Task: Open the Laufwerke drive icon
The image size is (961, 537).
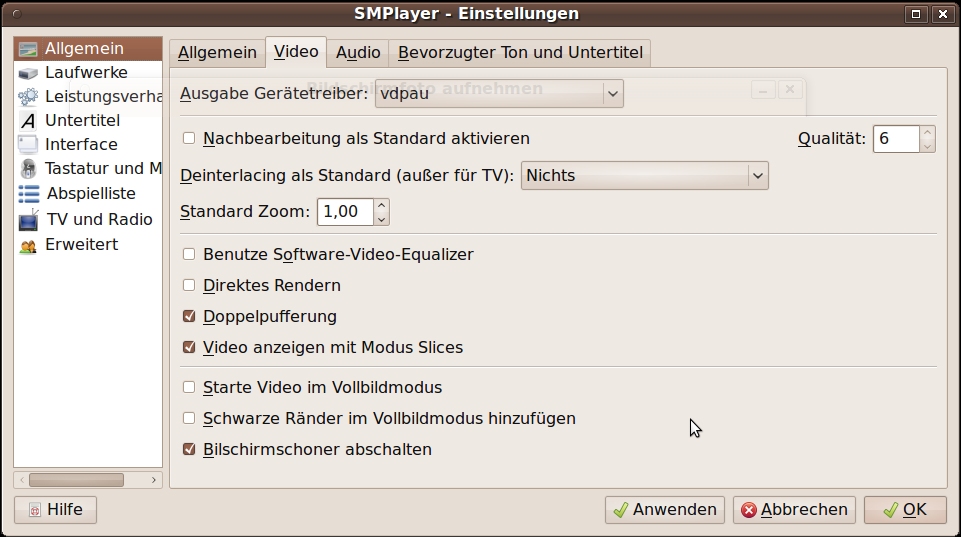Action: pos(28,73)
